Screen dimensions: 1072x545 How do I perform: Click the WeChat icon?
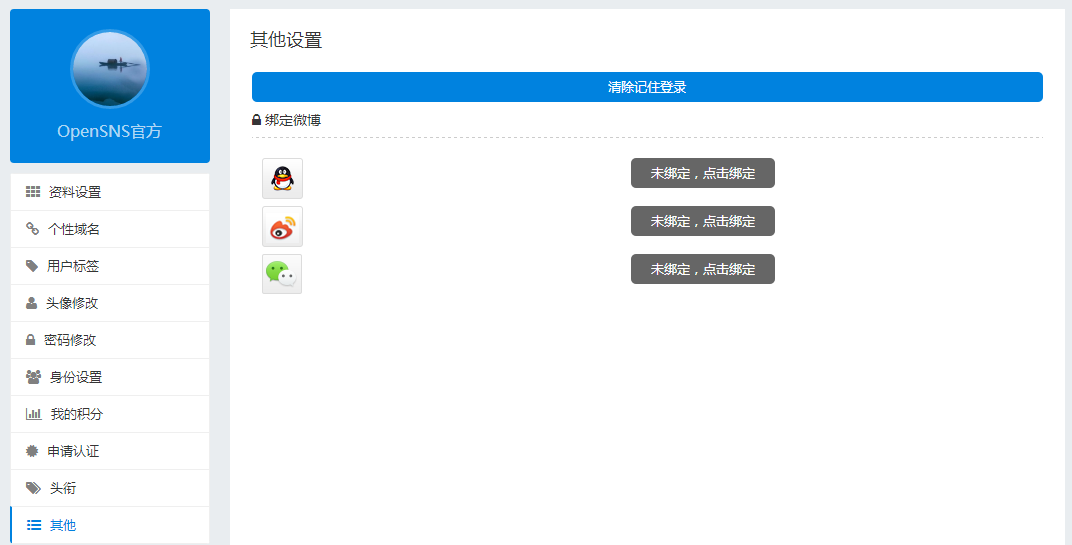pyautogui.click(x=282, y=274)
